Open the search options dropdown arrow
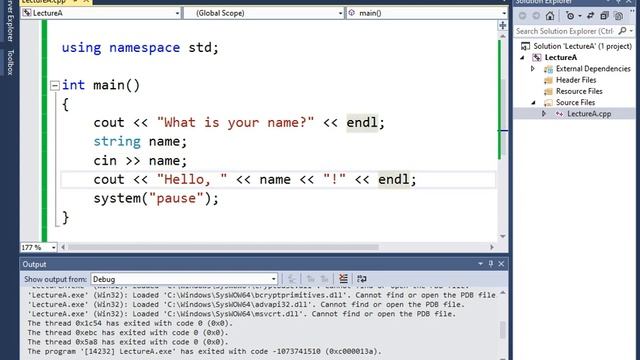The width and height of the screenshot is (640, 360). (x=631, y=31)
